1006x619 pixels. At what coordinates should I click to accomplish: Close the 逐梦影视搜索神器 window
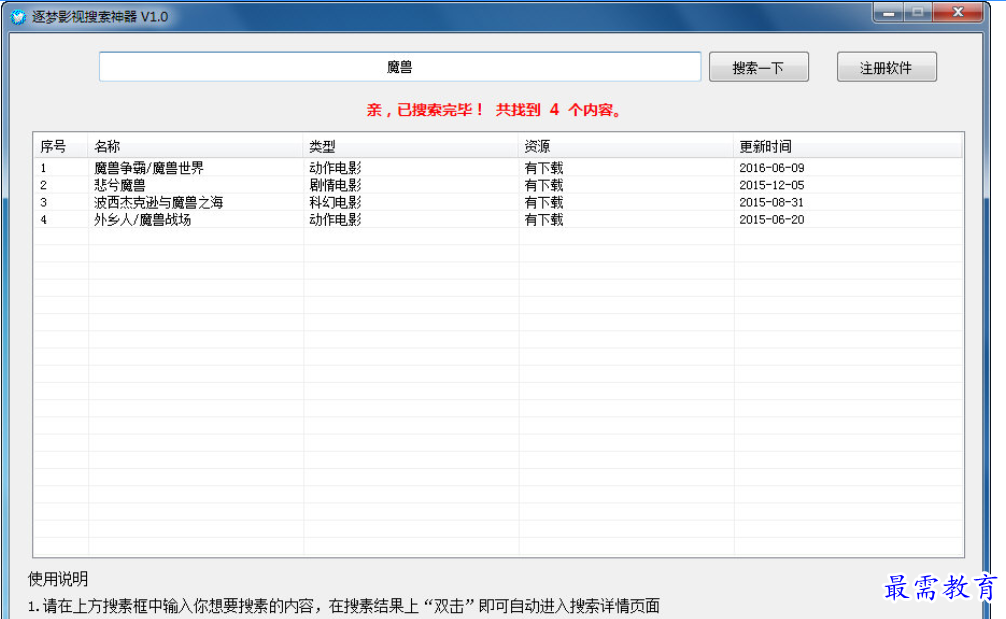pyautogui.click(x=959, y=12)
